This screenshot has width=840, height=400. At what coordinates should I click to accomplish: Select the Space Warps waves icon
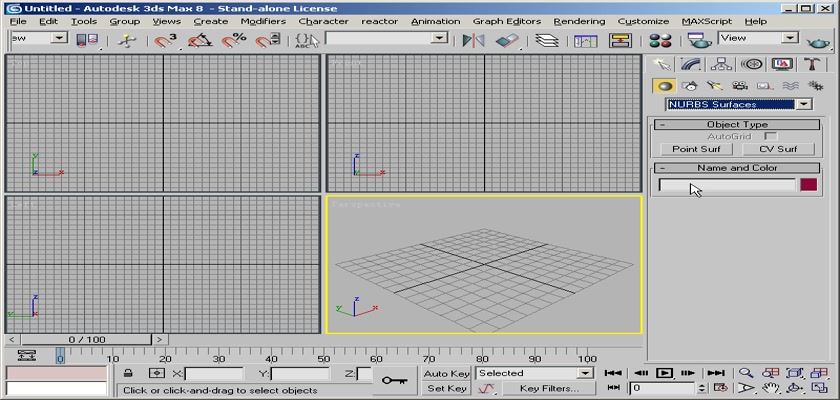coord(790,86)
